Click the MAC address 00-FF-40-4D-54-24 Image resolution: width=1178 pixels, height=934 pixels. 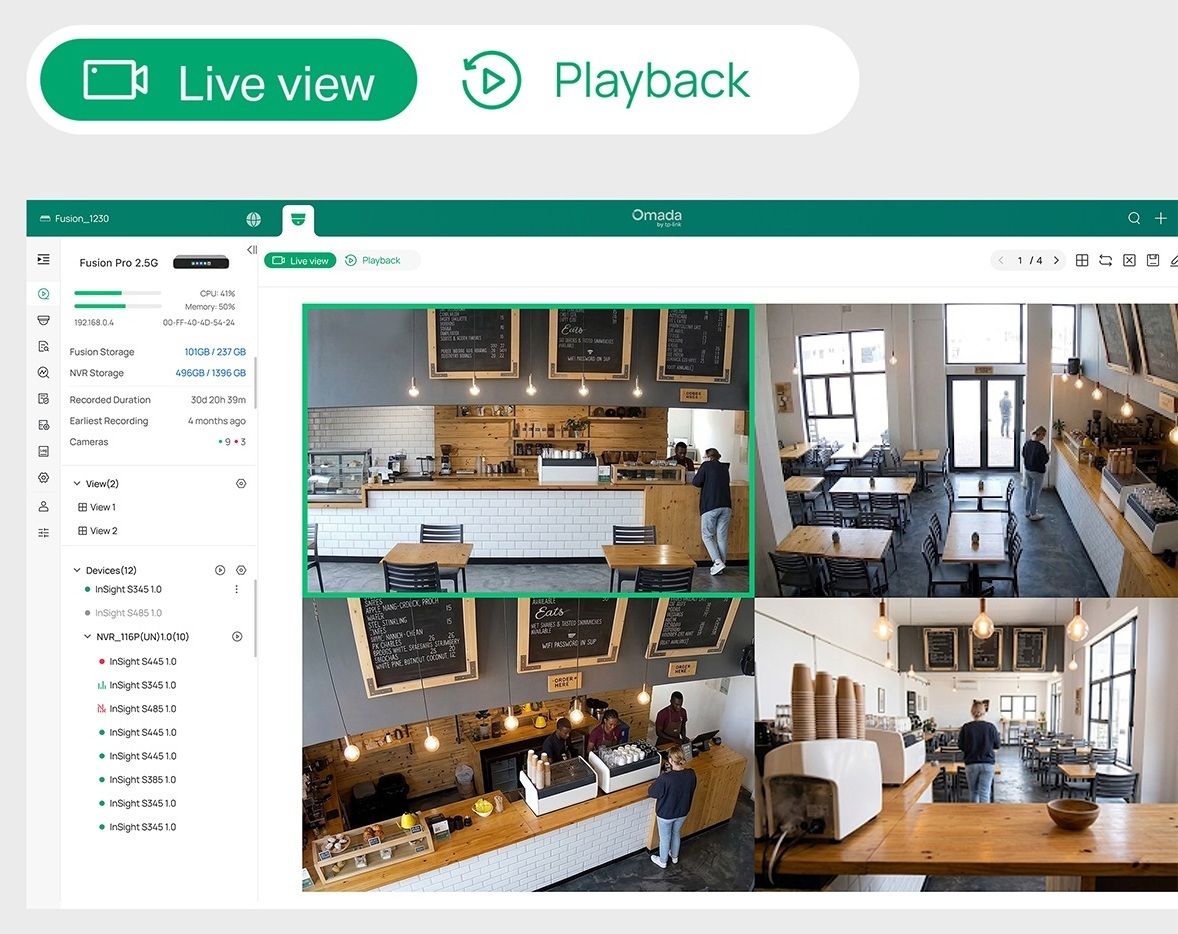point(199,322)
